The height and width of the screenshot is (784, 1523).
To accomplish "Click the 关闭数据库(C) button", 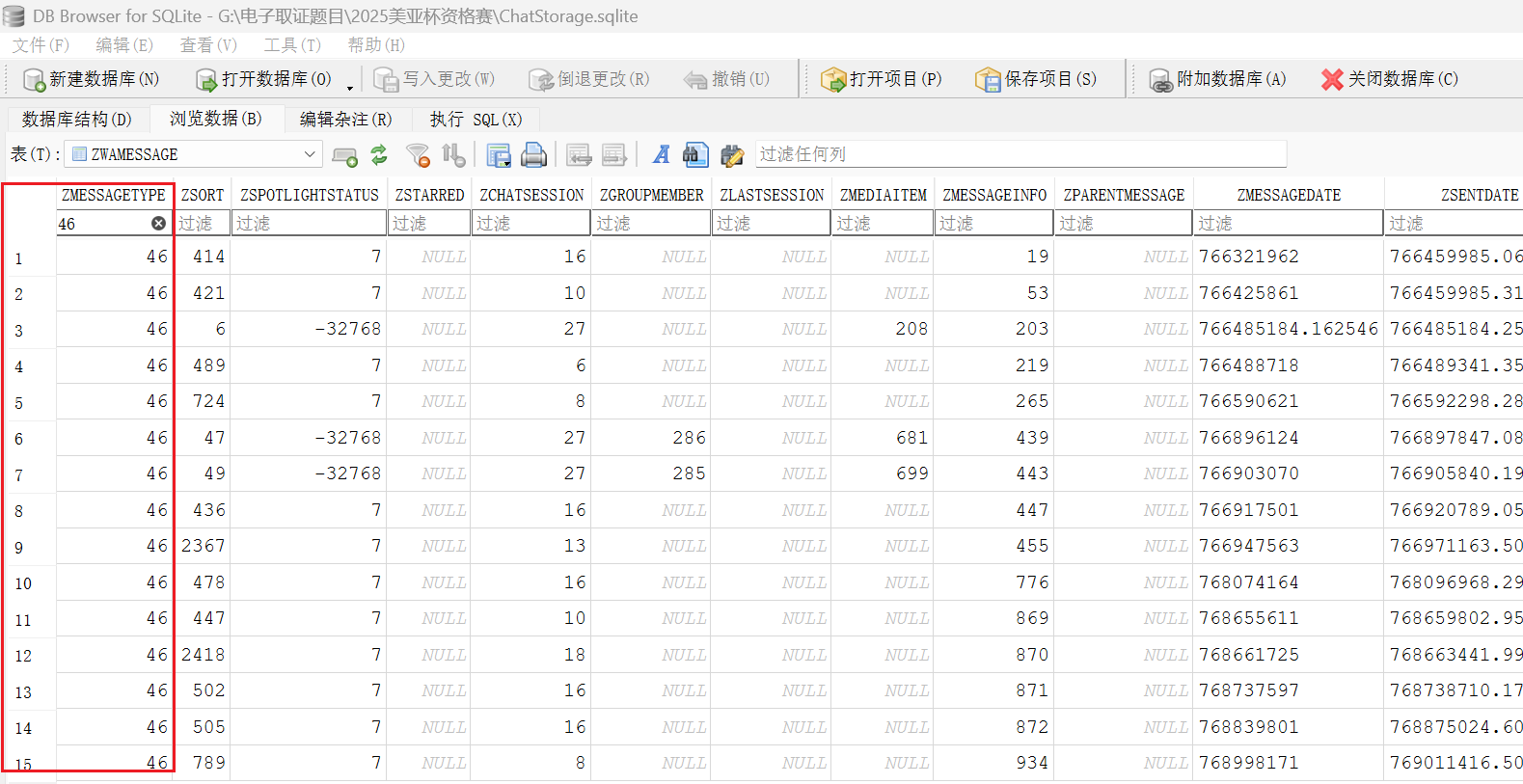I will tap(1390, 79).
